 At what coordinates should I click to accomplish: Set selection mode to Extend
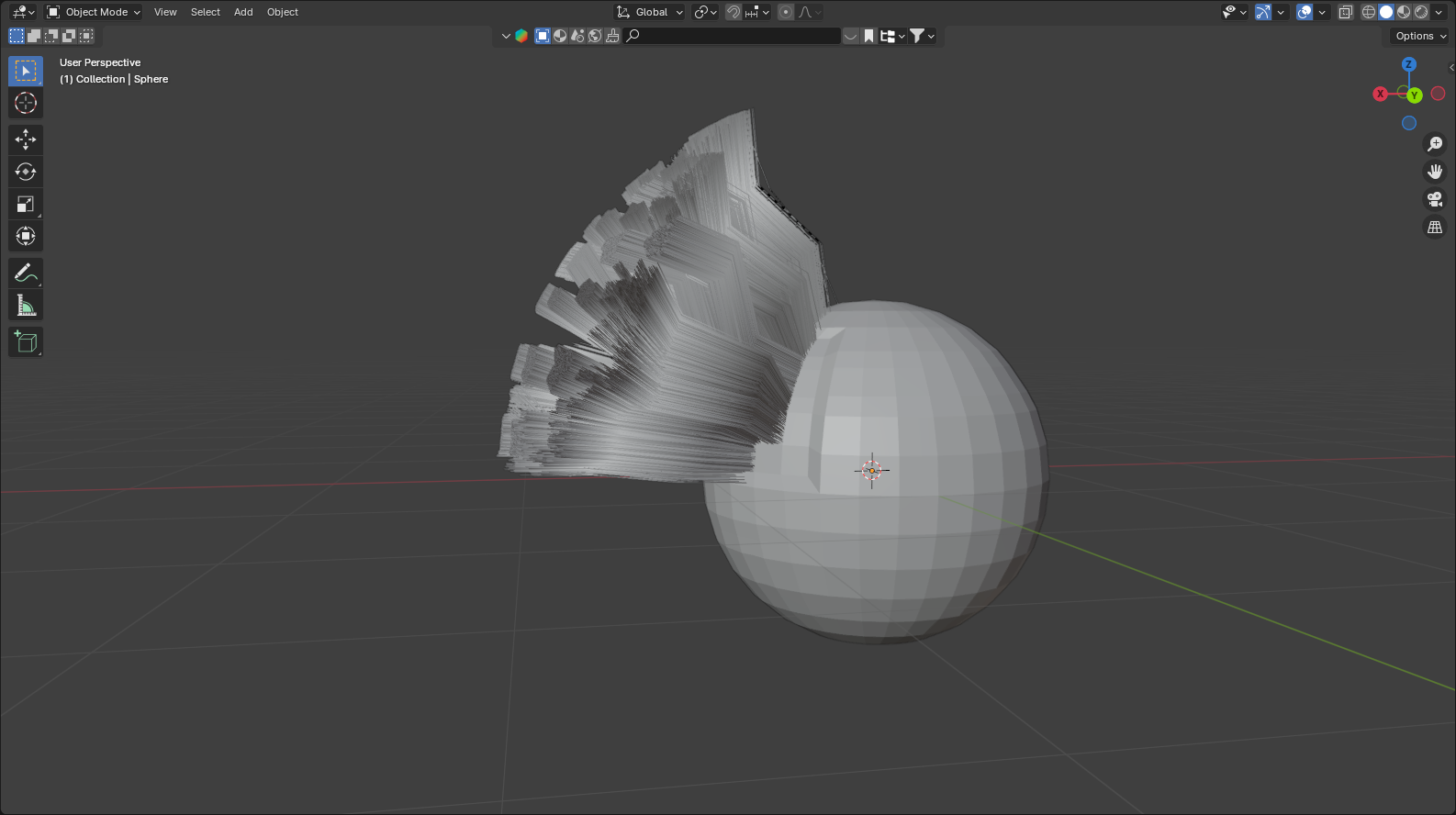(34, 36)
